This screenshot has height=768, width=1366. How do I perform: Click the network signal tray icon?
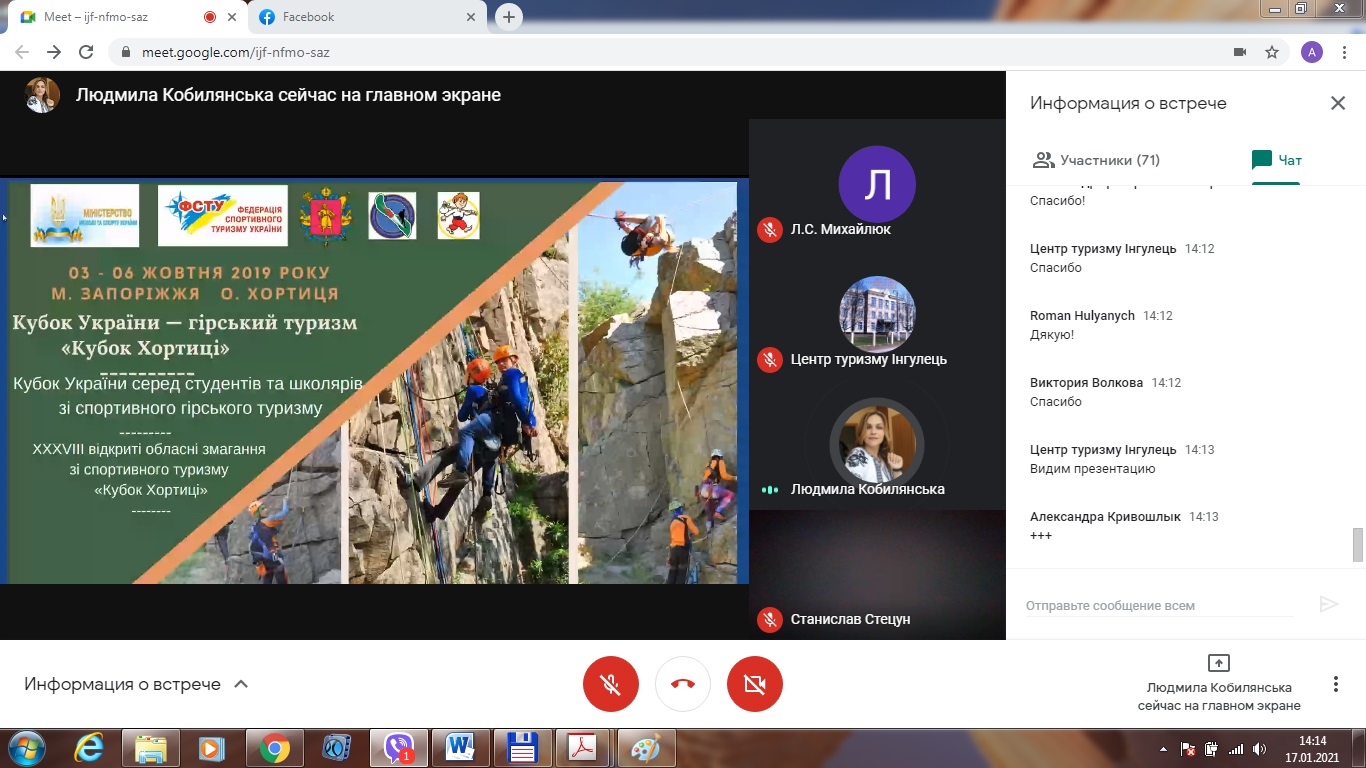coord(1235,749)
